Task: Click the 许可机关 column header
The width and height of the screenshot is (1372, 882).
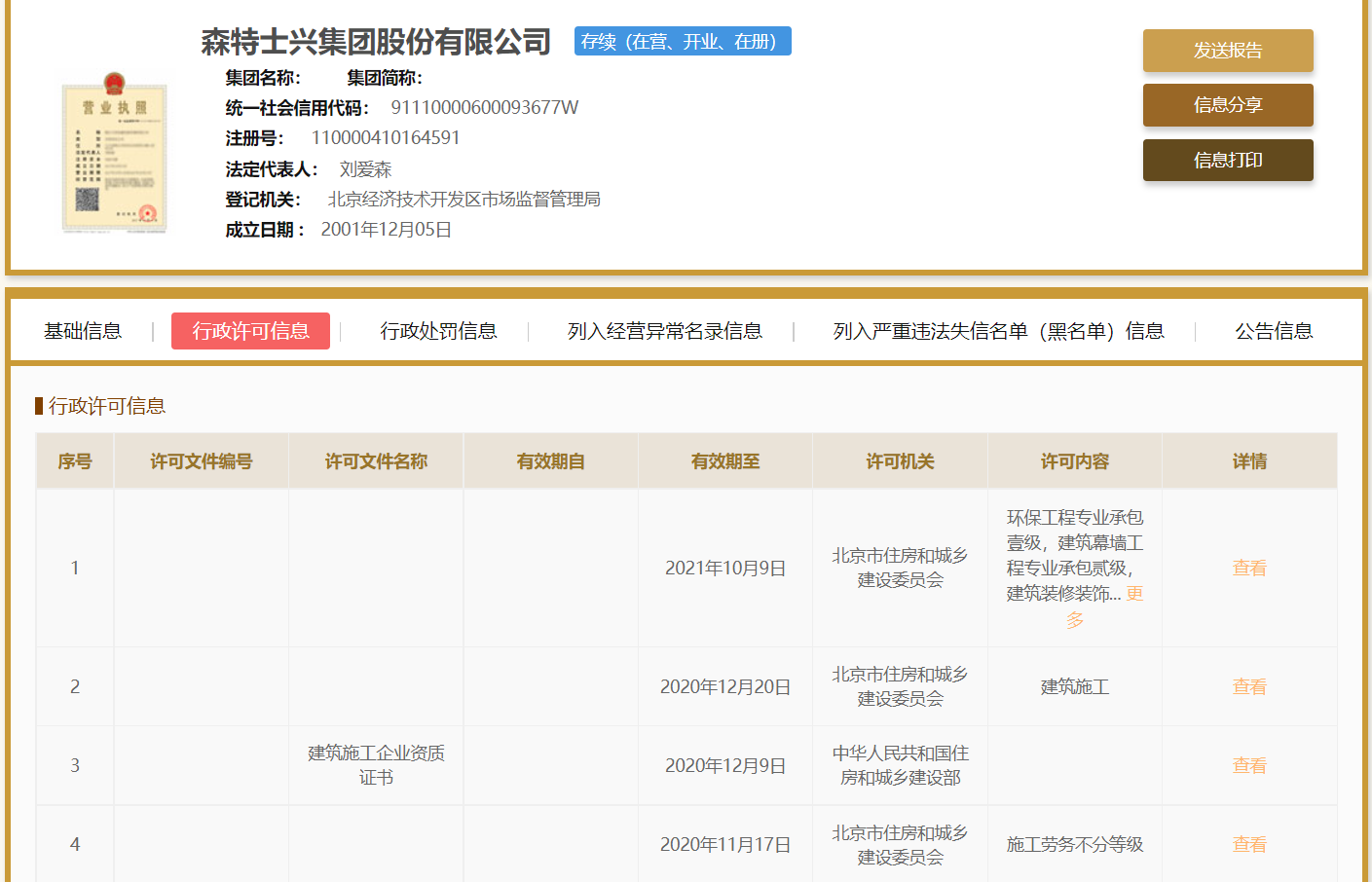Action: pyautogui.click(x=900, y=461)
